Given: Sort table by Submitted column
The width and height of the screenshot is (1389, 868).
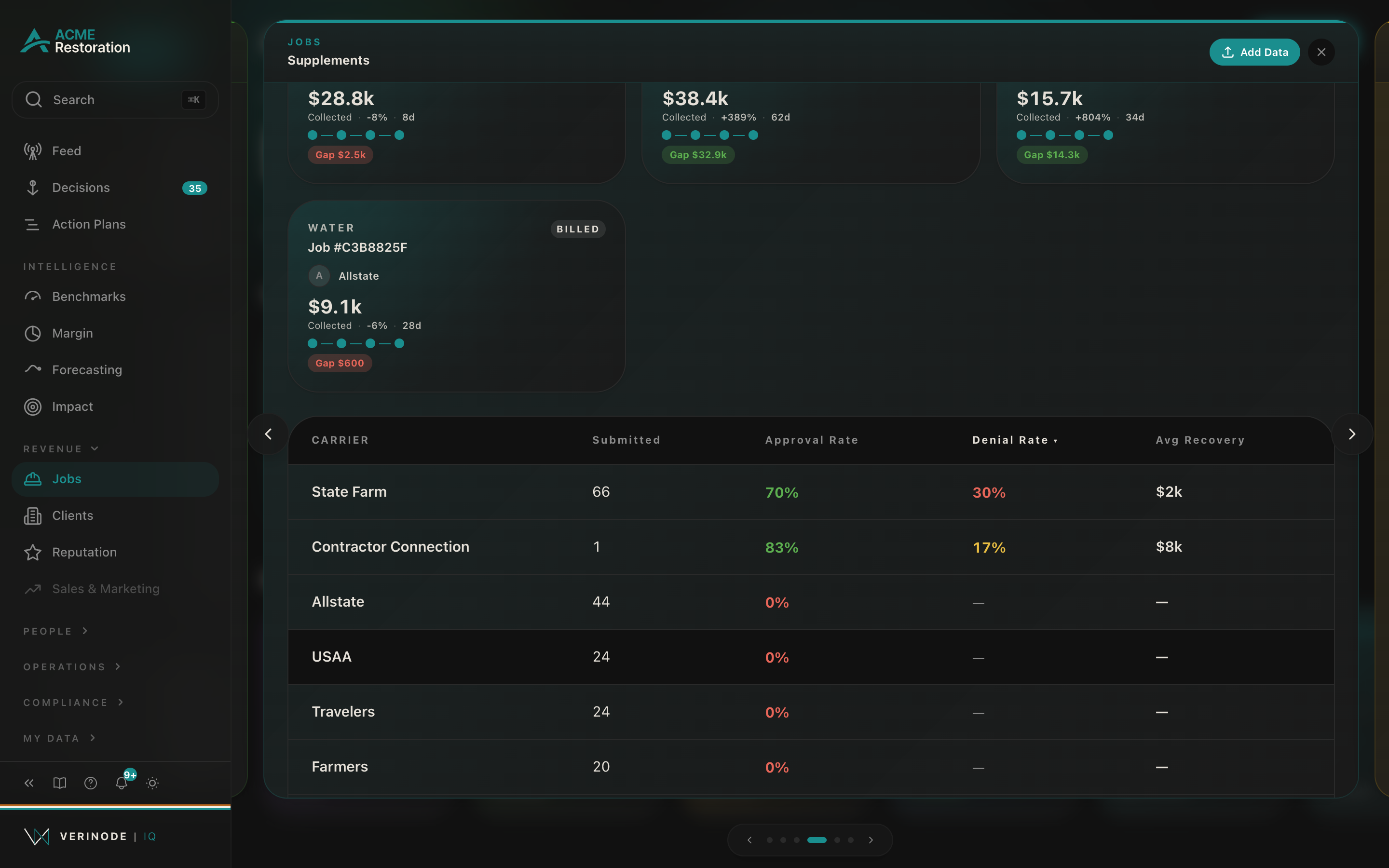Looking at the screenshot, I should [x=626, y=440].
